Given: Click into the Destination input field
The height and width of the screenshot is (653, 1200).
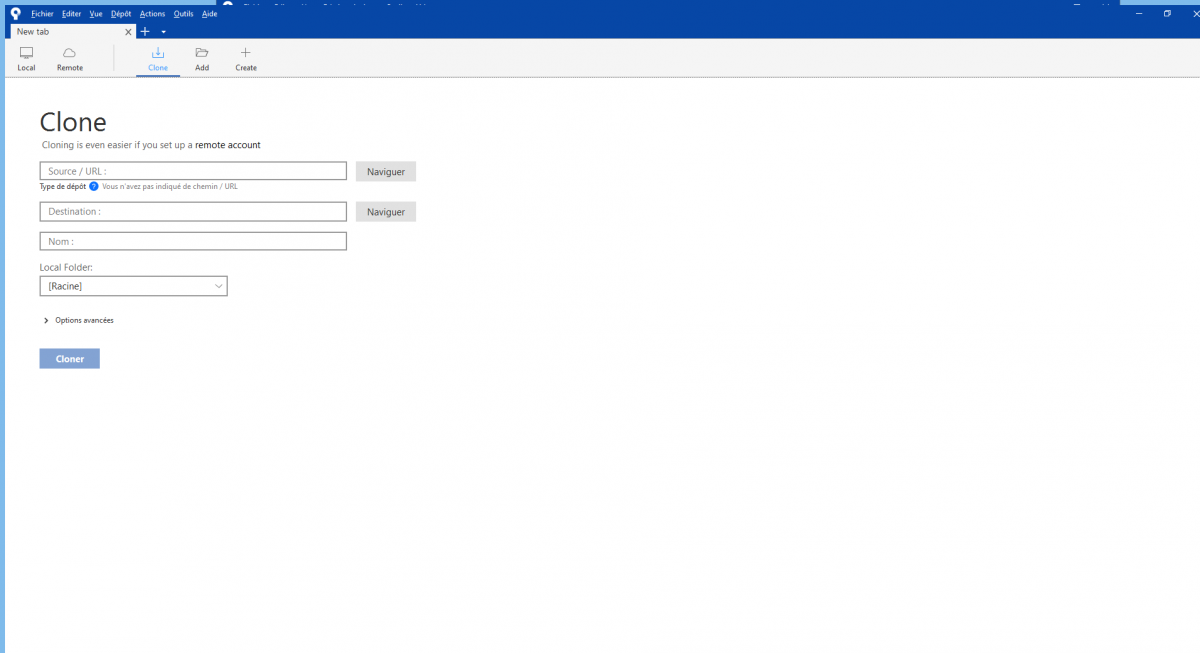Looking at the screenshot, I should [x=193, y=212].
